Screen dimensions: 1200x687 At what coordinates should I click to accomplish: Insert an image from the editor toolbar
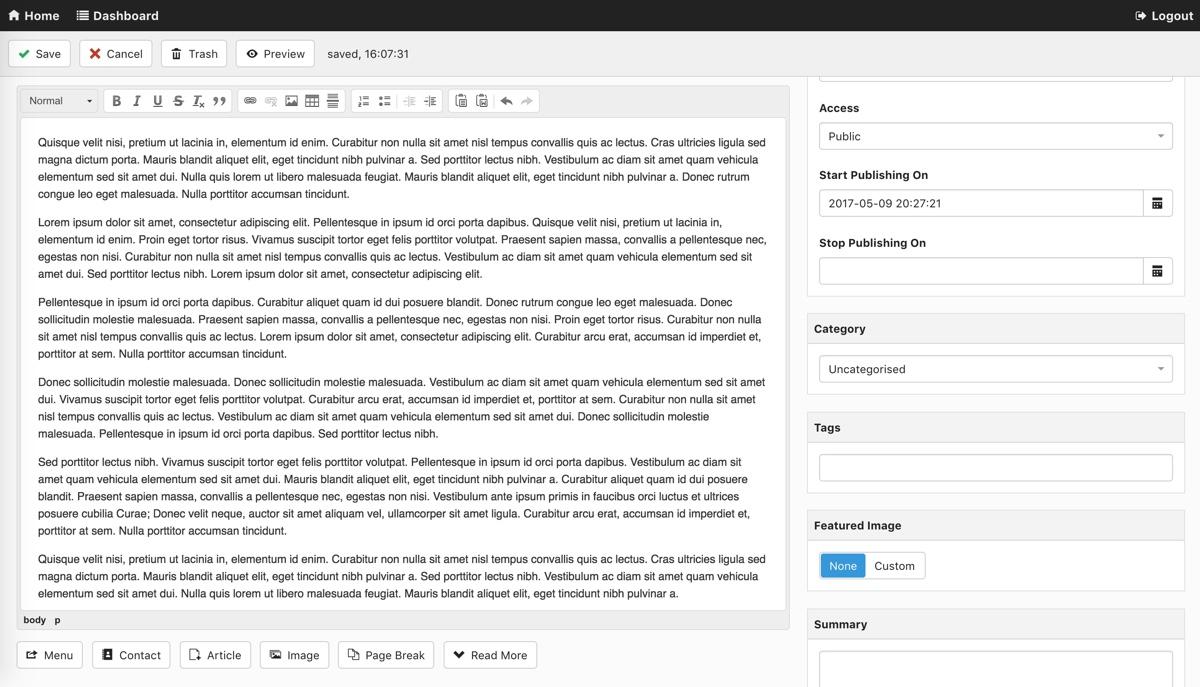point(291,101)
